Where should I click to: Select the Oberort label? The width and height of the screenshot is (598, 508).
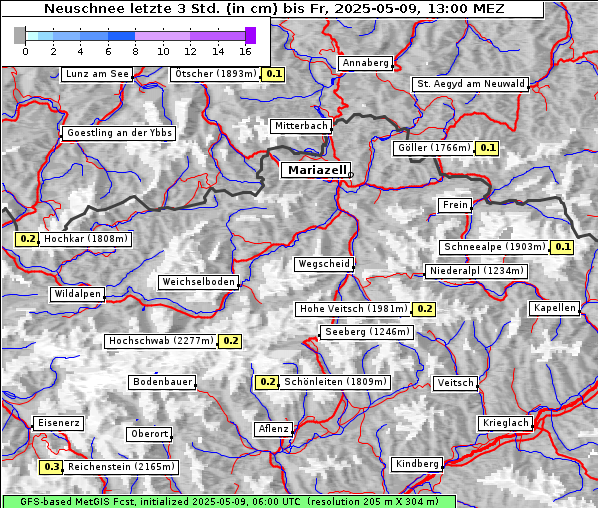149,434
